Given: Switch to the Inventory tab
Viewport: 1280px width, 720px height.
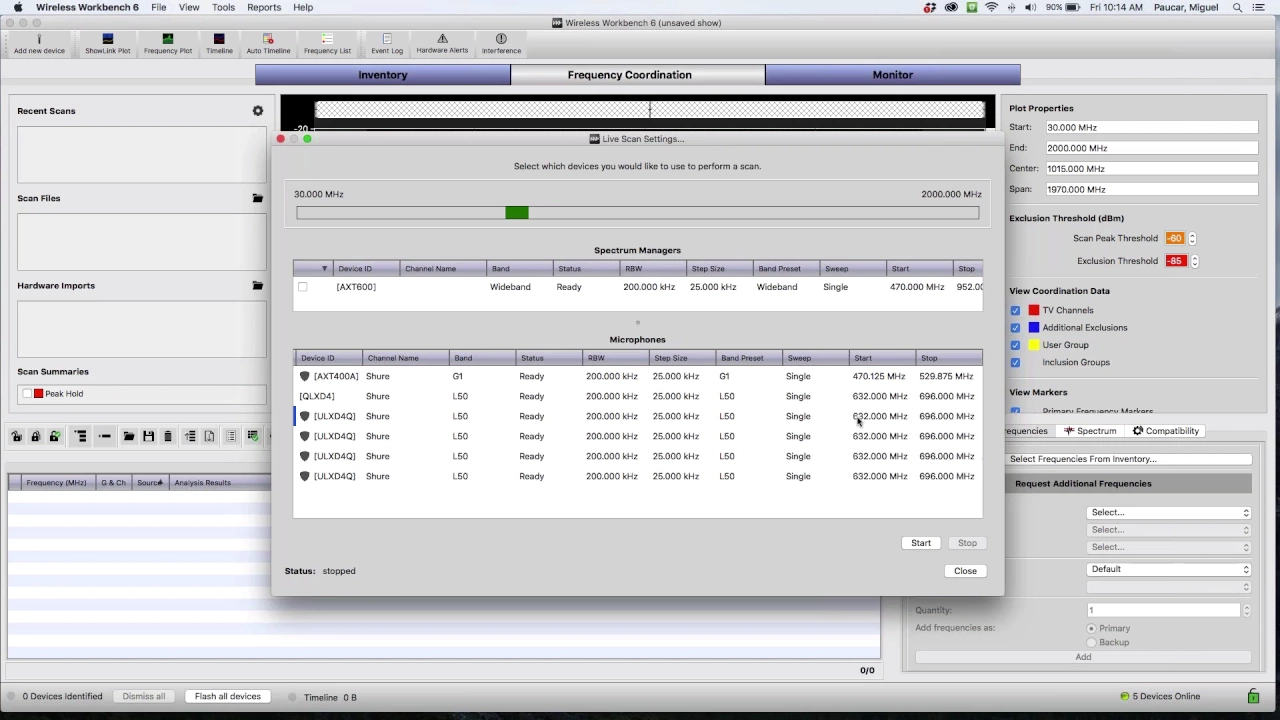Looking at the screenshot, I should 383,75.
